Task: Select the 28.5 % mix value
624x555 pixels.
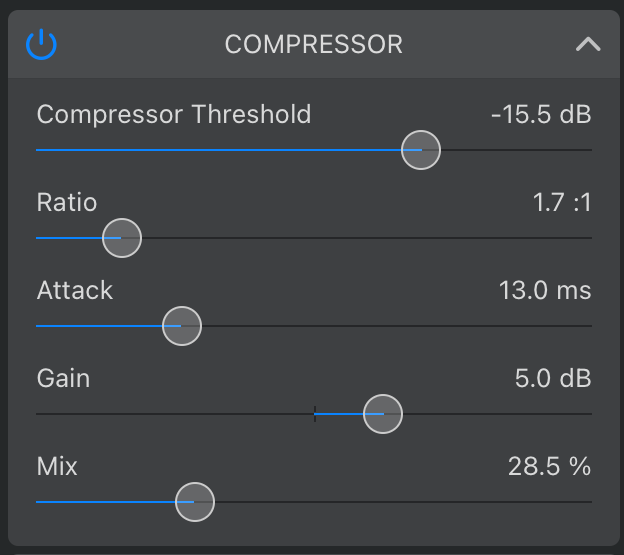Action: (x=550, y=466)
